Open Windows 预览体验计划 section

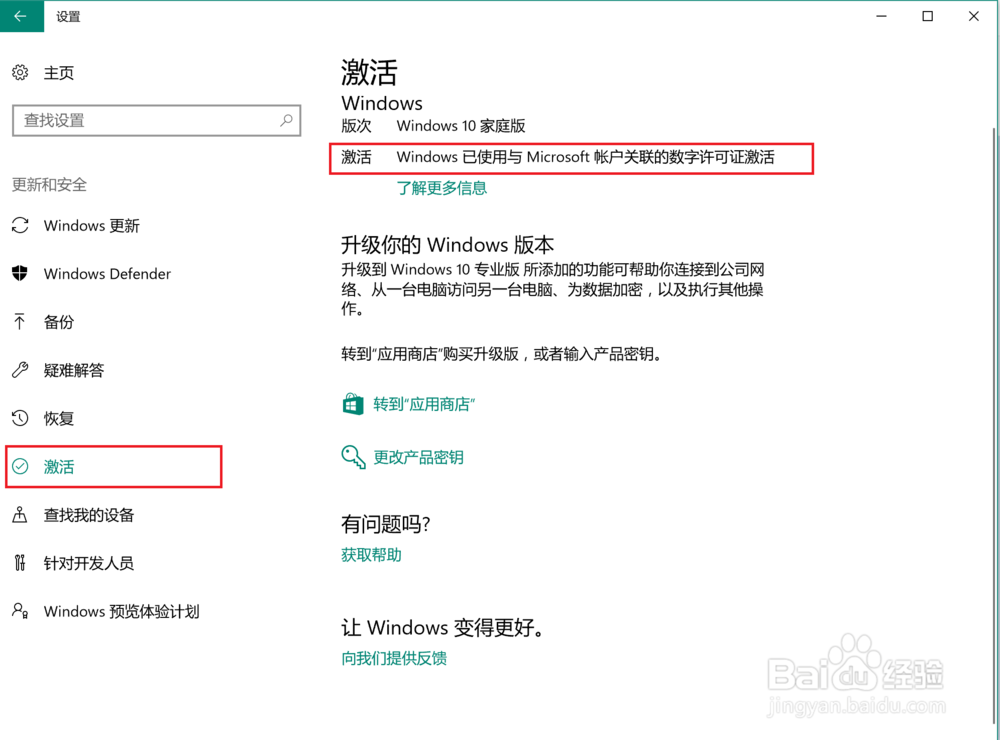click(x=122, y=611)
